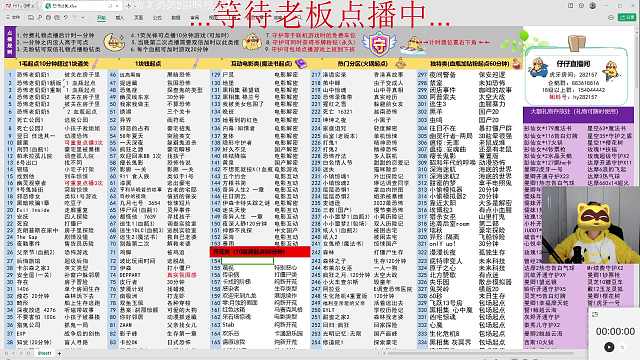Select cell 失乐园 at row 326
Screen dimensions: 640x360
click(x=439, y=282)
